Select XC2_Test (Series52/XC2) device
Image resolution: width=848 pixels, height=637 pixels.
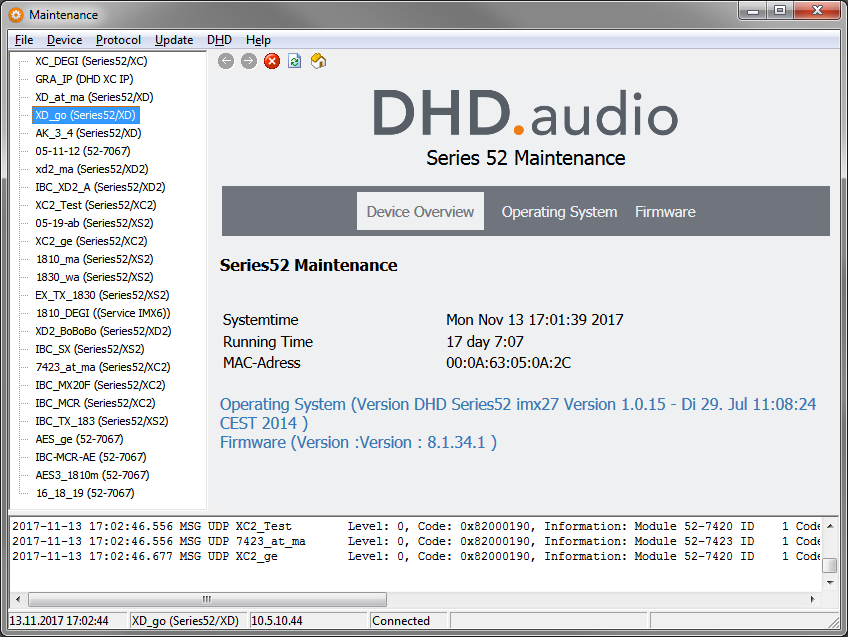(96, 205)
